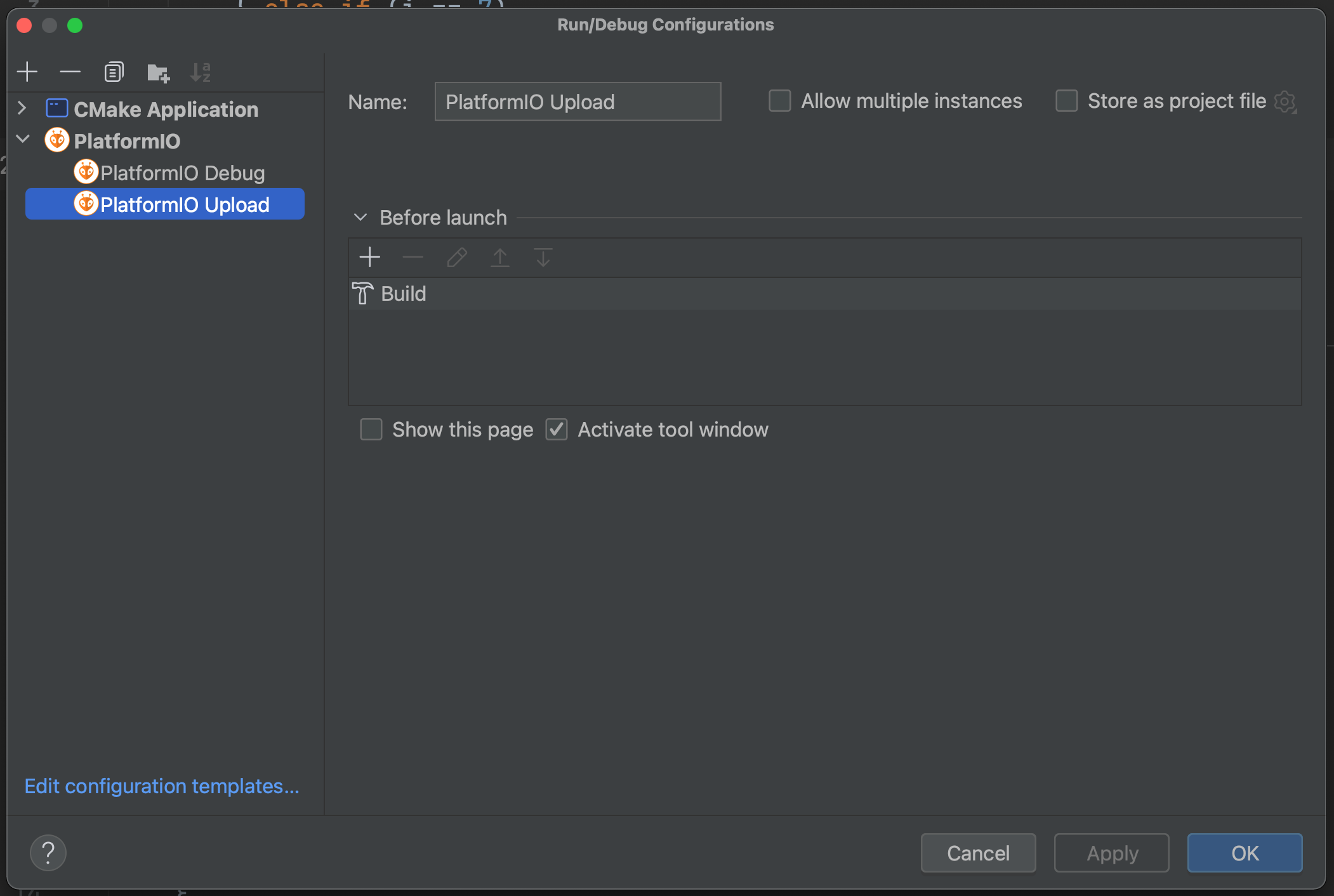This screenshot has width=1334, height=896.
Task: Click the PlatformIO group icon
Action: [x=57, y=140]
